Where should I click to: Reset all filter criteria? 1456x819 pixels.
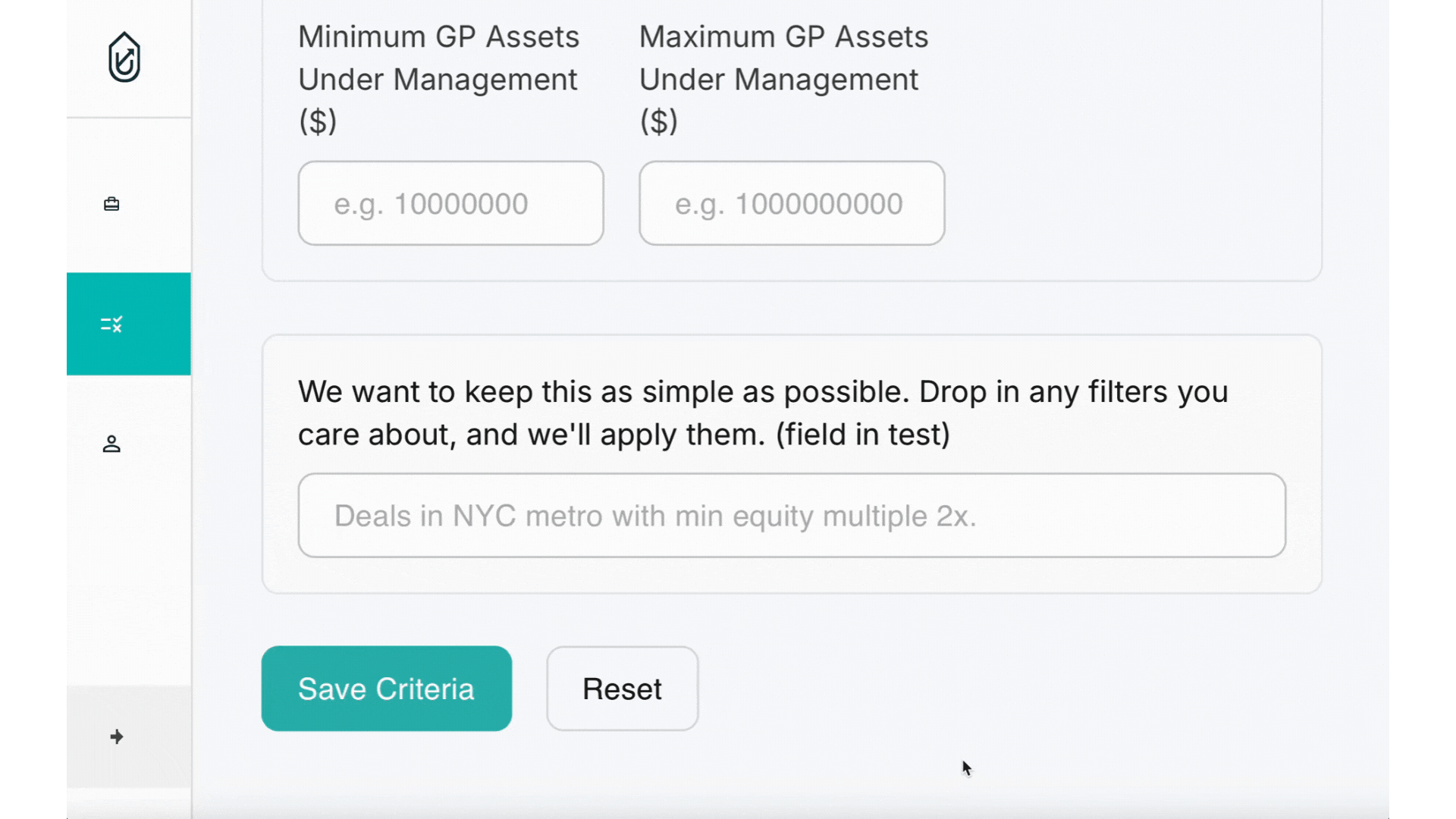622,689
